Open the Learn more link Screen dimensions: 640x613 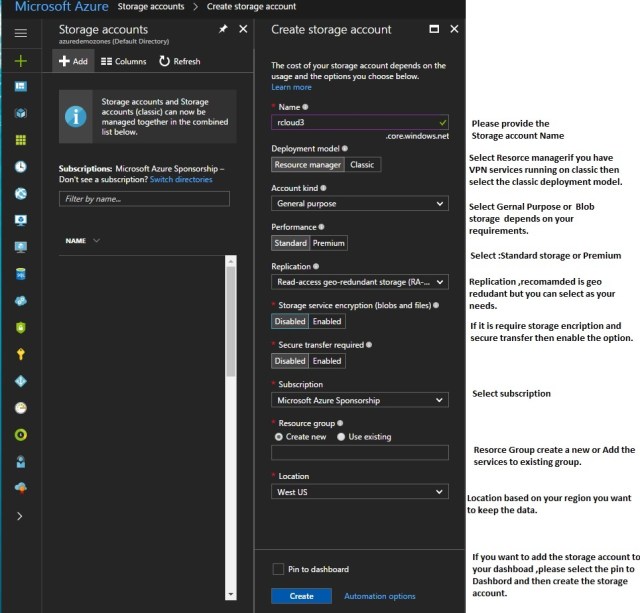pos(291,87)
